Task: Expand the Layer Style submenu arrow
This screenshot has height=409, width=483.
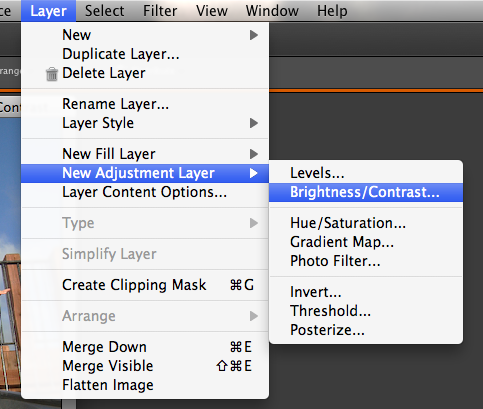Action: click(x=254, y=123)
